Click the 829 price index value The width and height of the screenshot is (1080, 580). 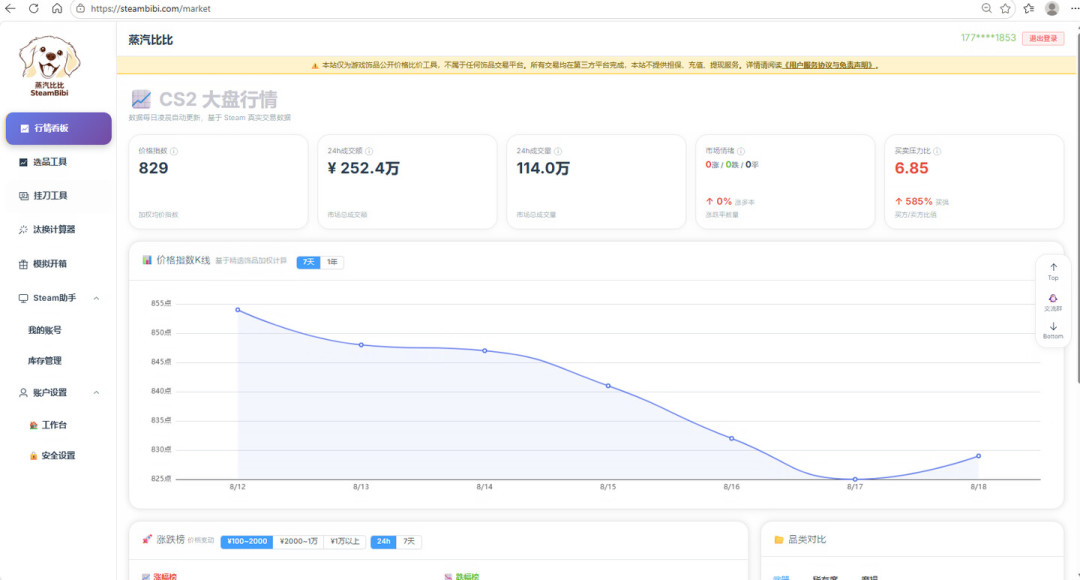[x=154, y=168]
